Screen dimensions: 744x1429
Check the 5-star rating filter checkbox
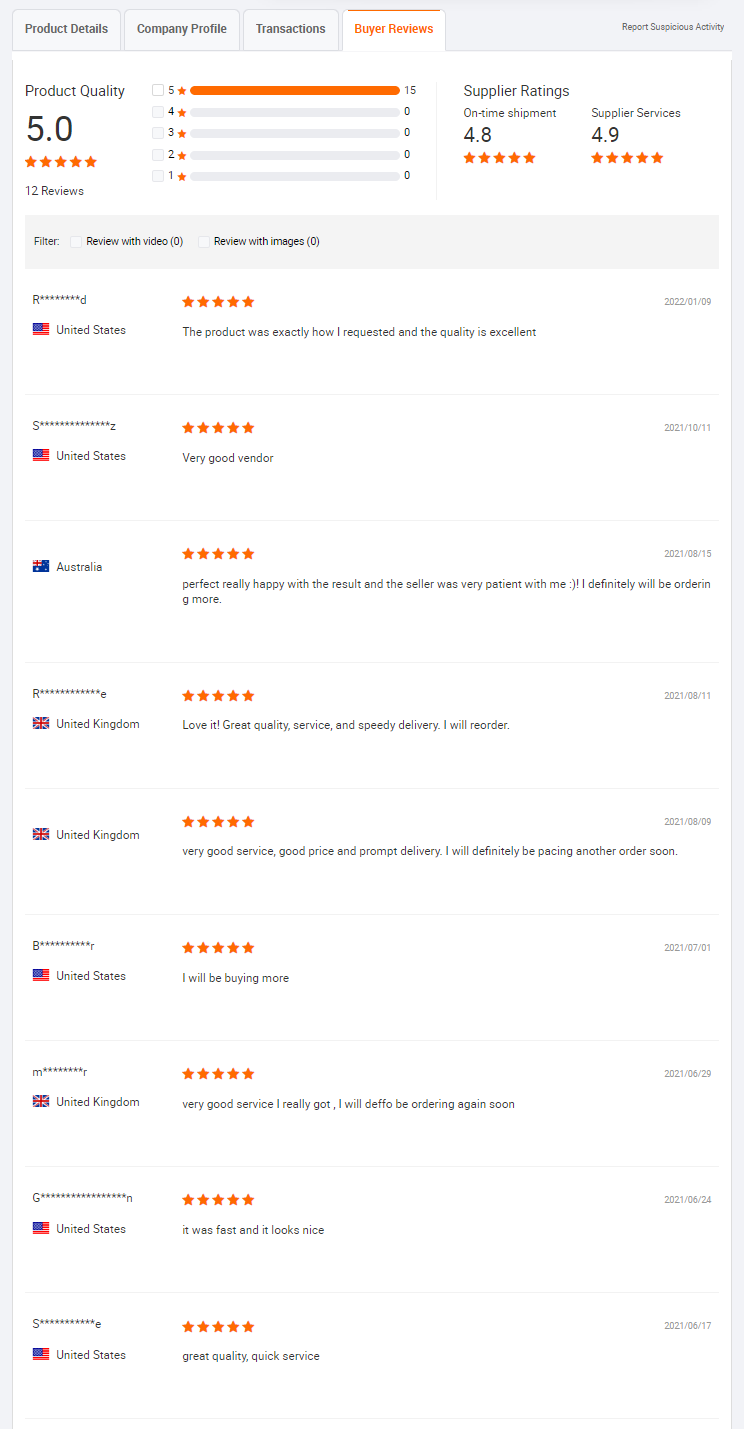pyautogui.click(x=158, y=90)
